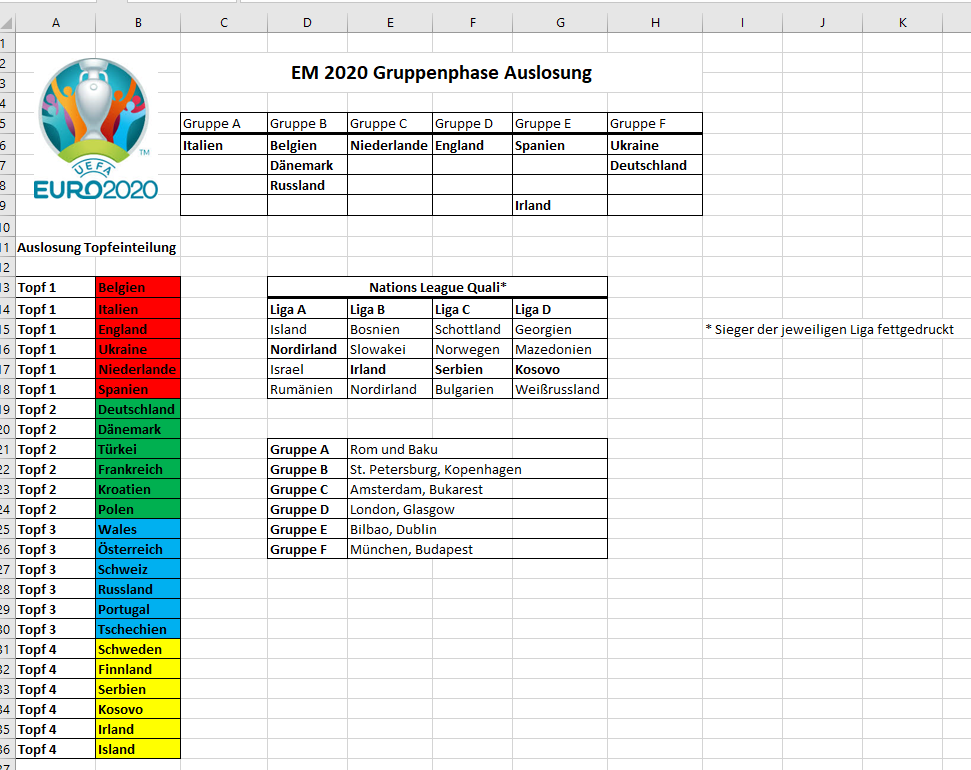Click the 'Rumänien' cell
971x770 pixels.
(x=308, y=389)
